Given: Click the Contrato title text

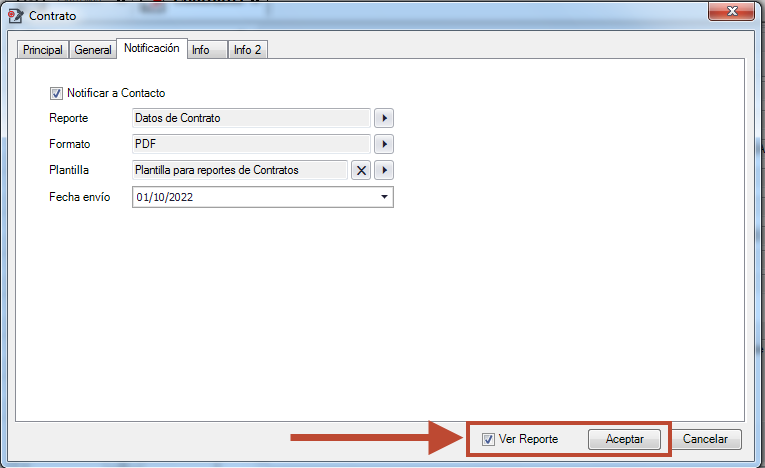Looking at the screenshot, I should (x=53, y=16).
